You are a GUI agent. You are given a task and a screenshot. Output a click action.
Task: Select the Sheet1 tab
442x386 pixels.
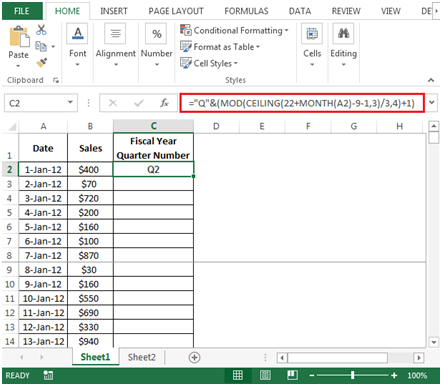(x=95, y=357)
